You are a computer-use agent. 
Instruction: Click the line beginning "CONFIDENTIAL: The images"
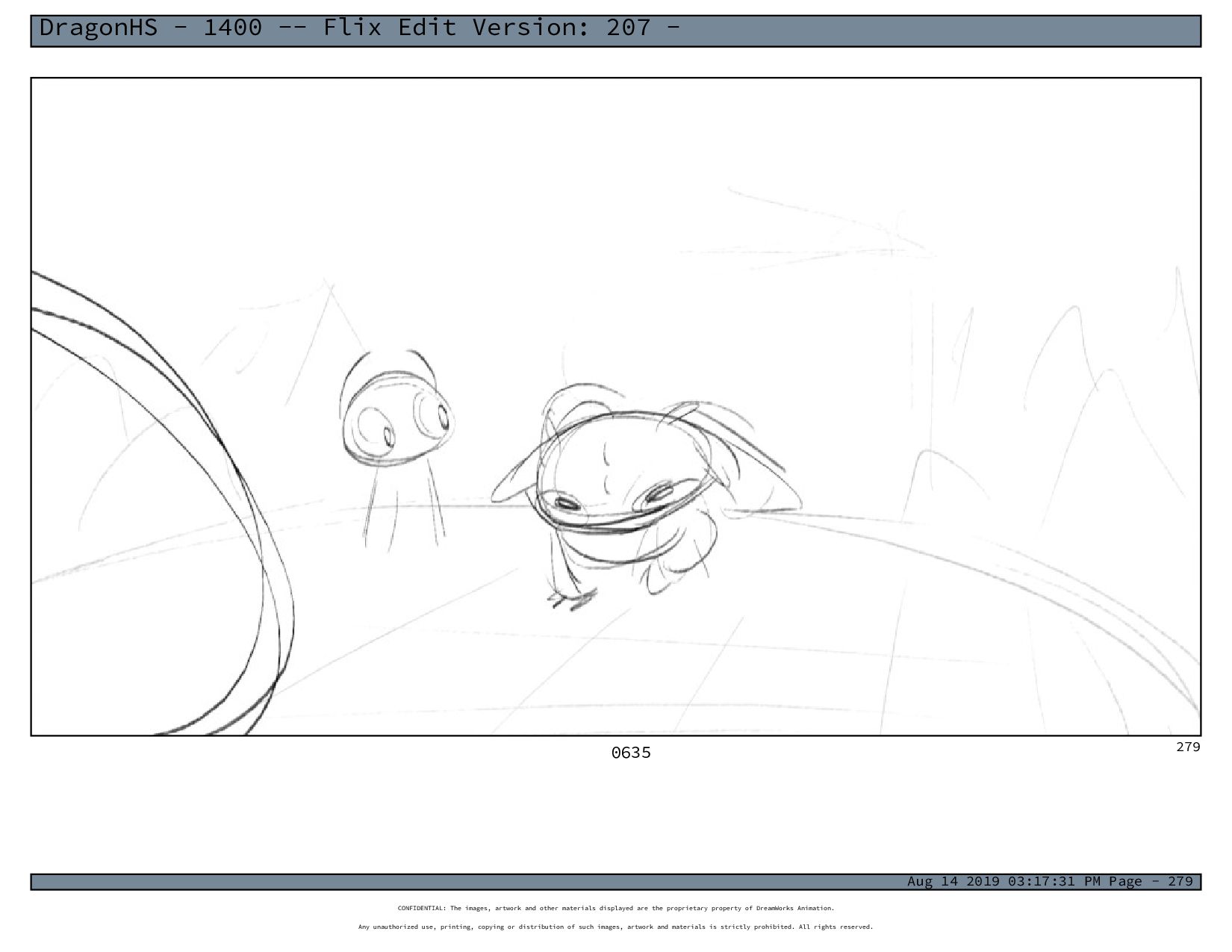coord(616,909)
